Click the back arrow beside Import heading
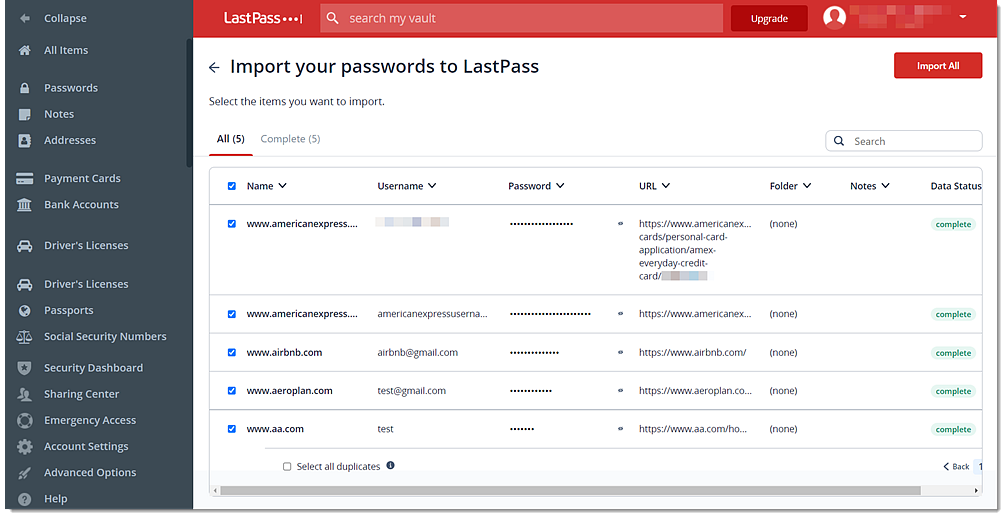This screenshot has height=514, width=1003. 214,67
